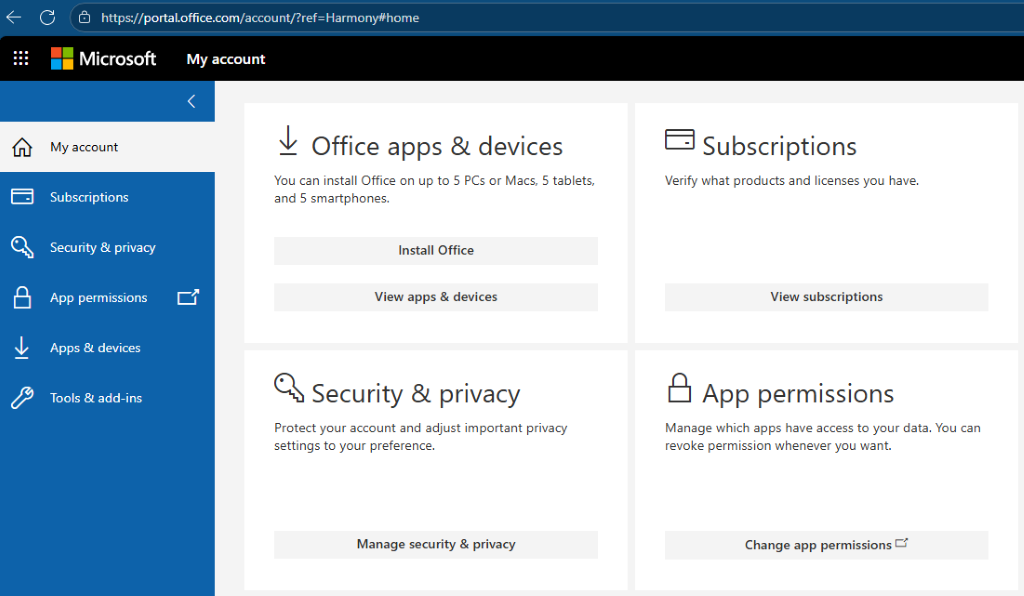Select My account in the sidebar
Screen dimensions: 1024x596
coord(107,147)
